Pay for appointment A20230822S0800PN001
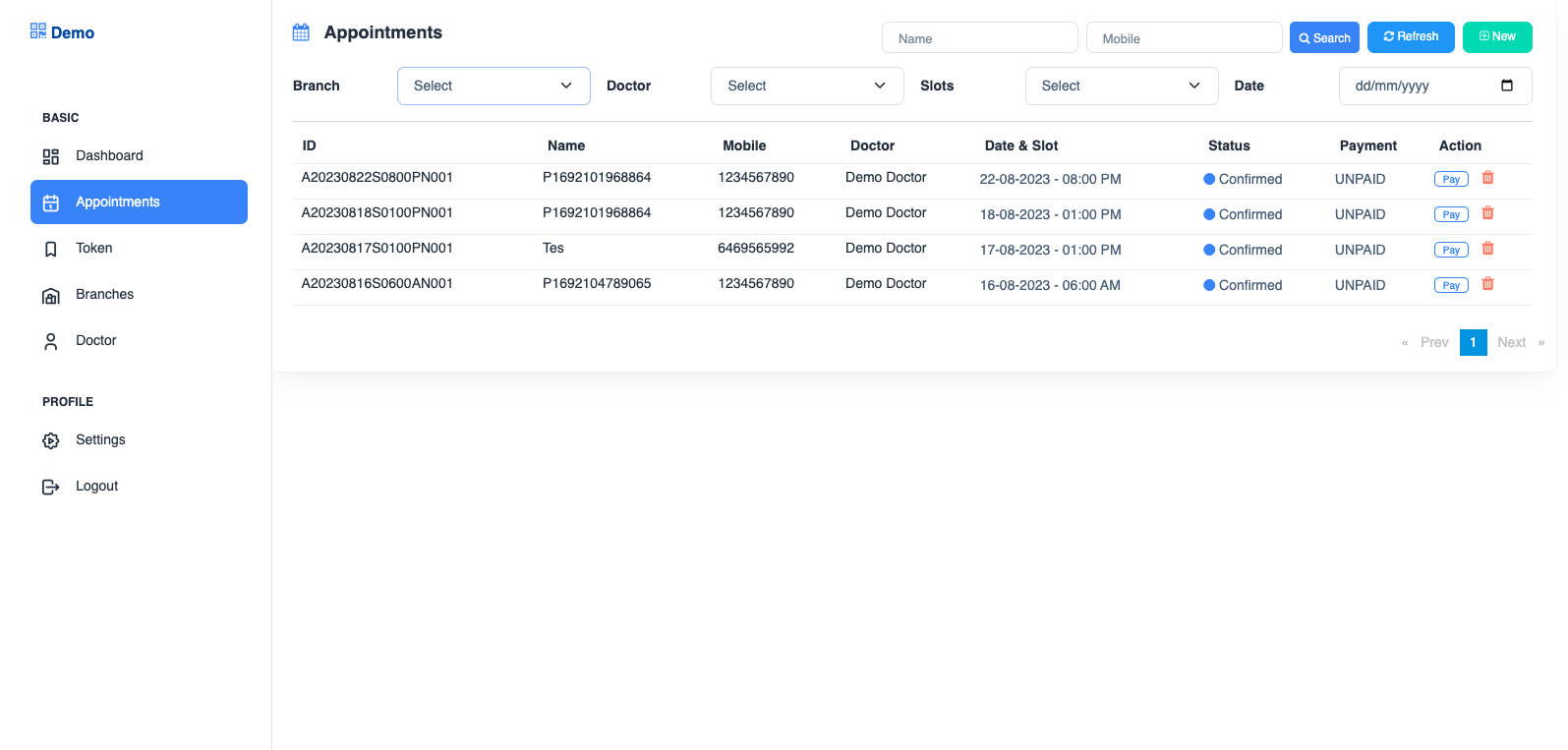Screen dimensions: 1568x750 pos(1451,179)
